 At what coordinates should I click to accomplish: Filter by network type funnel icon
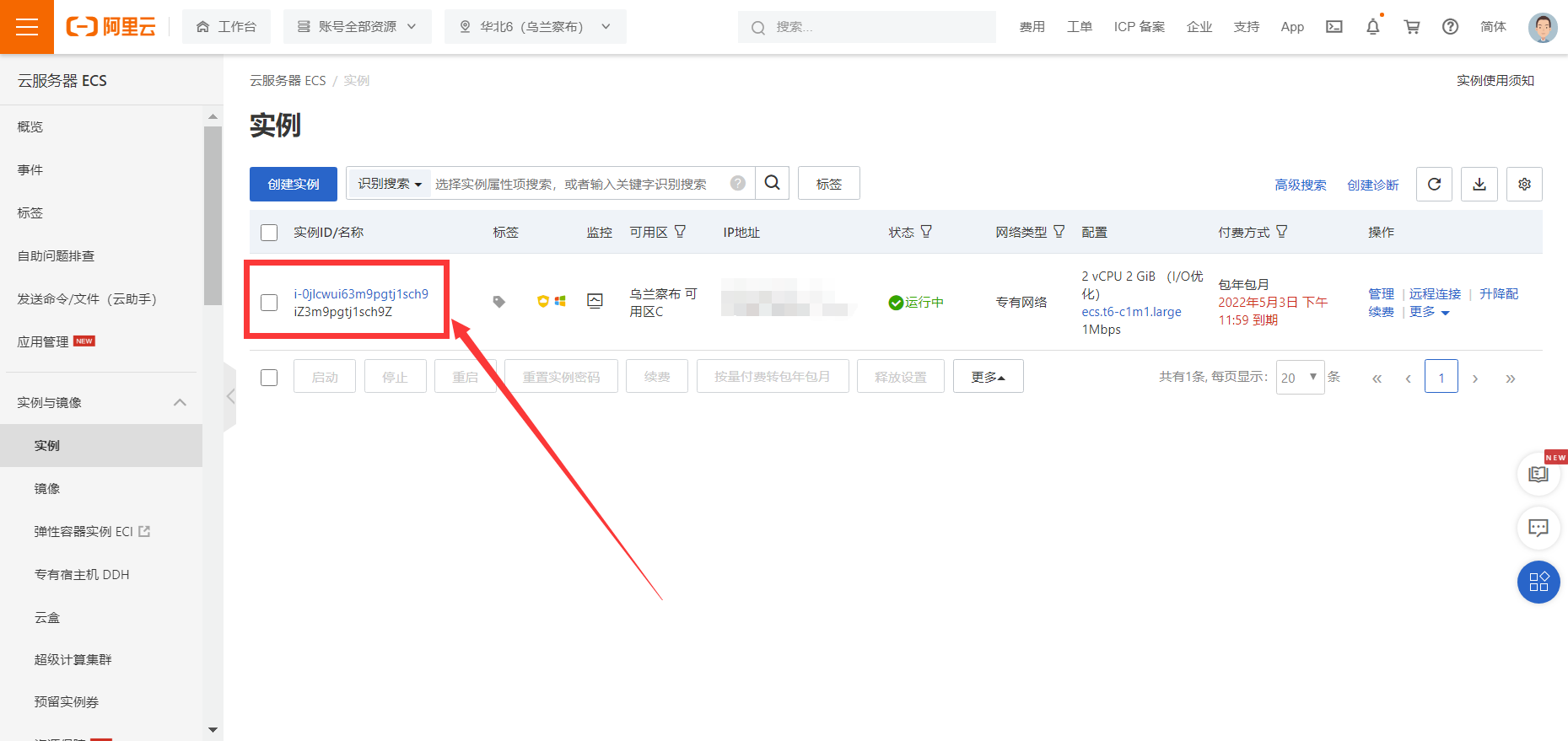1059,231
